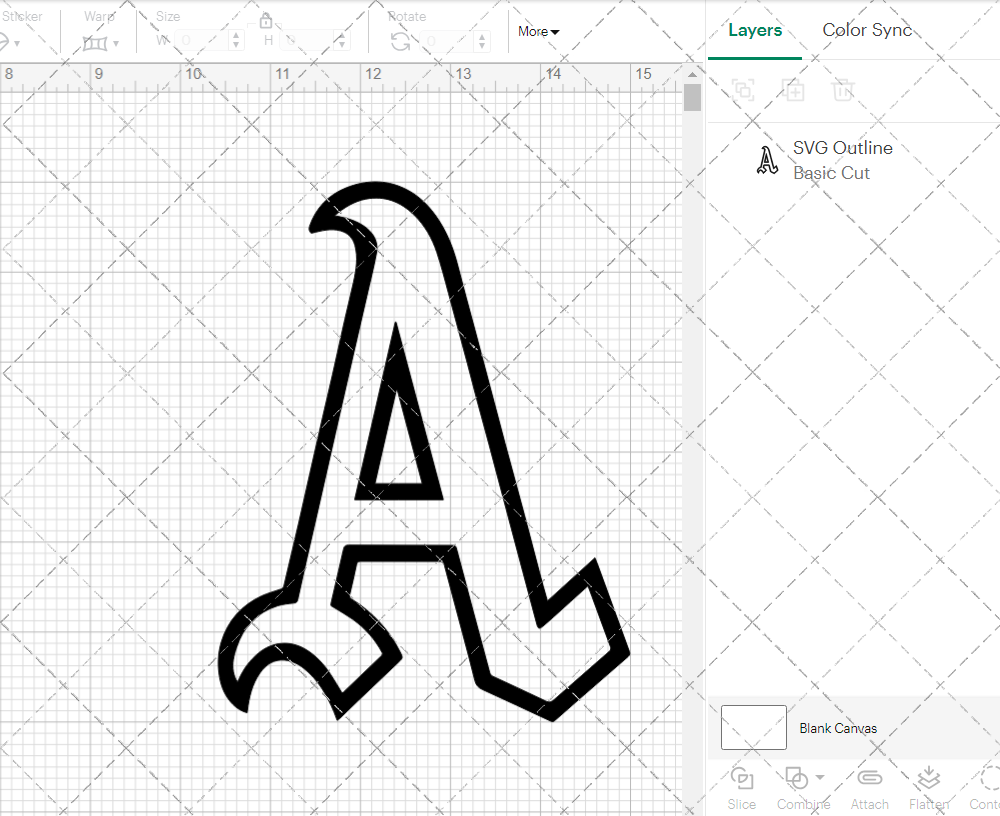Click the Blank Canvas color swatch
The width and height of the screenshot is (1000, 816).
pyautogui.click(x=754, y=727)
